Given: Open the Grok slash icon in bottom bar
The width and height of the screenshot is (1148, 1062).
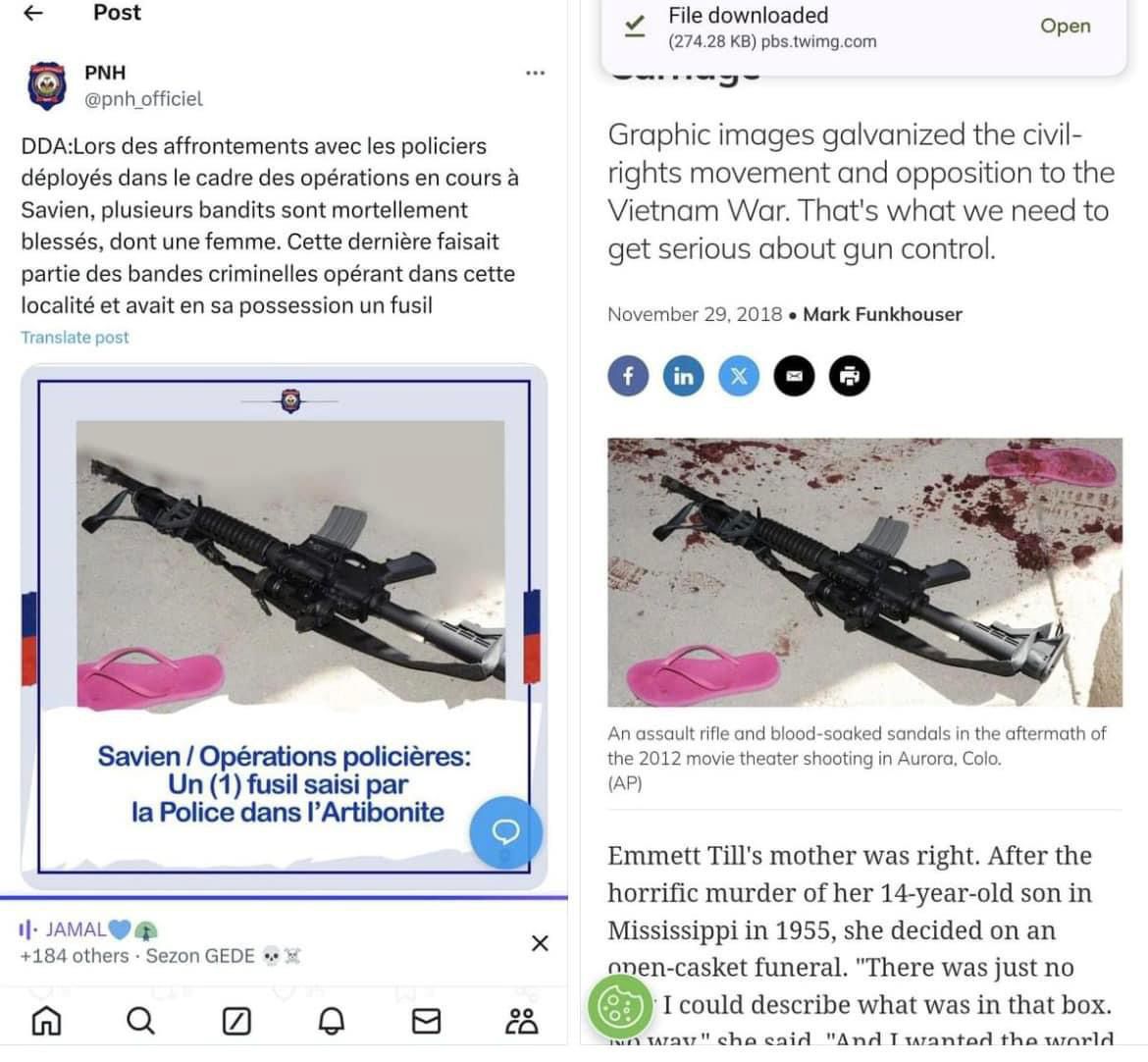Looking at the screenshot, I should point(235,1021).
